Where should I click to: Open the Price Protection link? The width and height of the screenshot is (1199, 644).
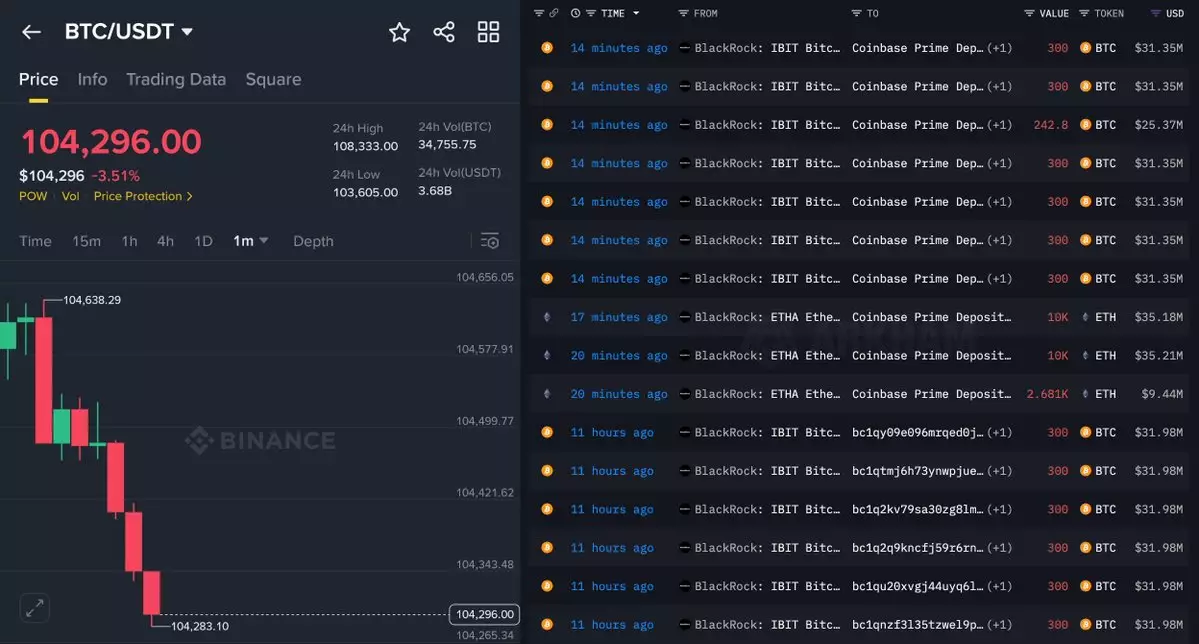(x=143, y=196)
